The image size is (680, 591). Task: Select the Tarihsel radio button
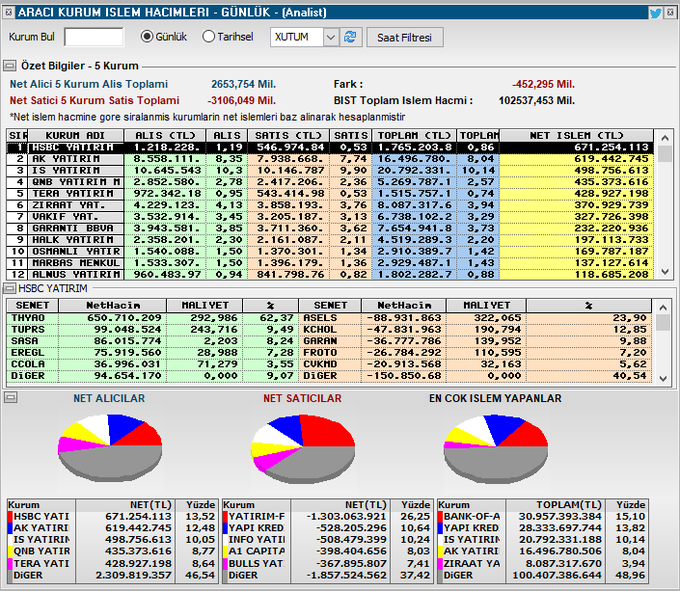pyautogui.click(x=209, y=37)
